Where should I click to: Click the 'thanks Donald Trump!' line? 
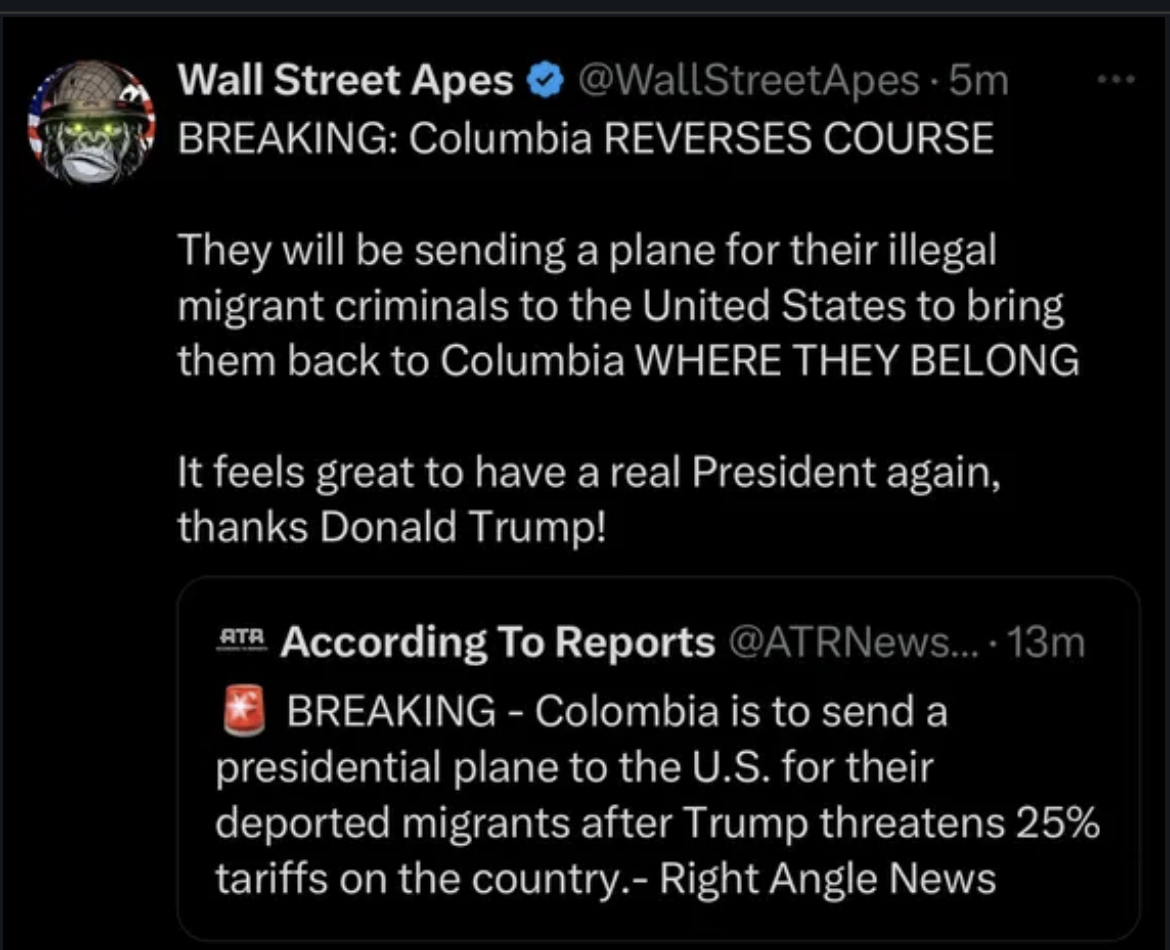(392, 527)
